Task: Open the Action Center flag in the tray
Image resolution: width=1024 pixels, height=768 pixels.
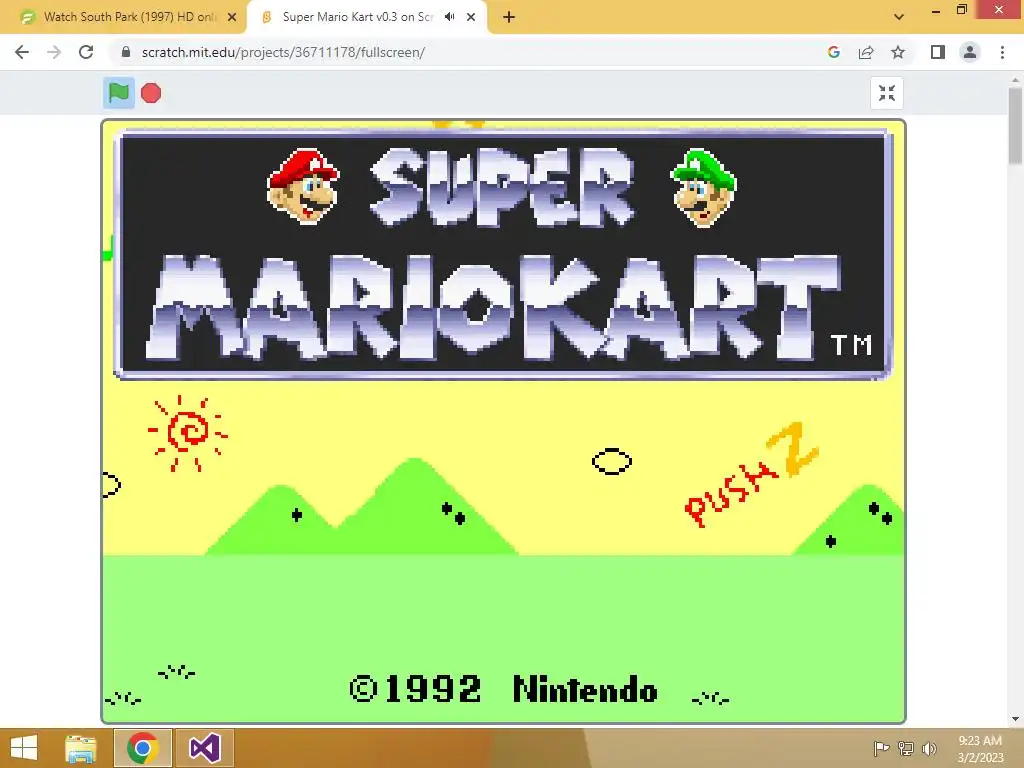Action: click(x=882, y=748)
